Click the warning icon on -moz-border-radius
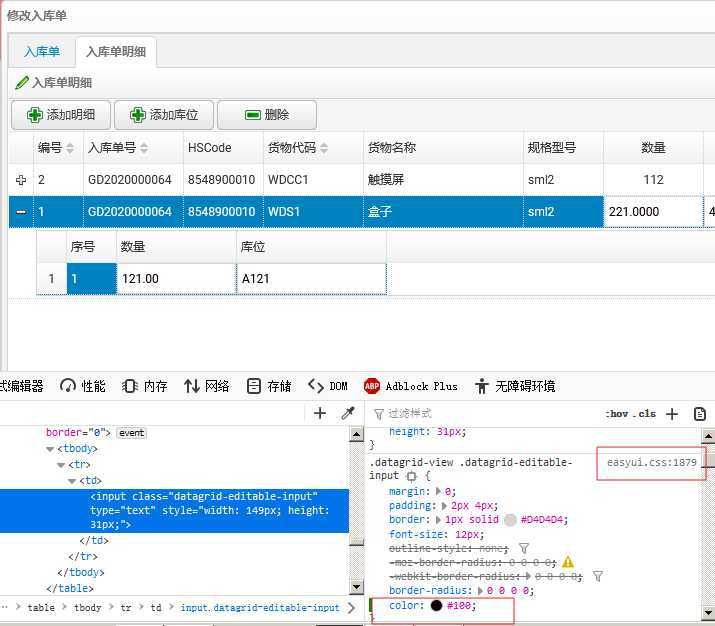715x626 pixels. coord(568,562)
